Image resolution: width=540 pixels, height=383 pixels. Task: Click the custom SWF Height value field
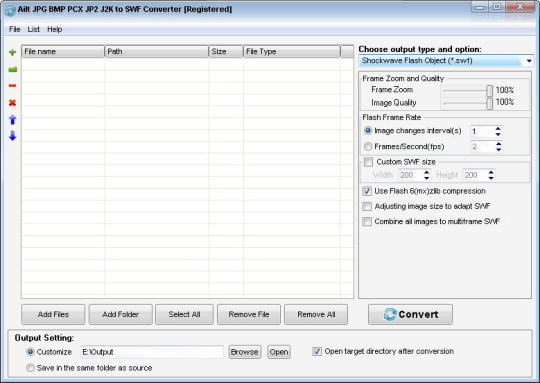[475, 175]
